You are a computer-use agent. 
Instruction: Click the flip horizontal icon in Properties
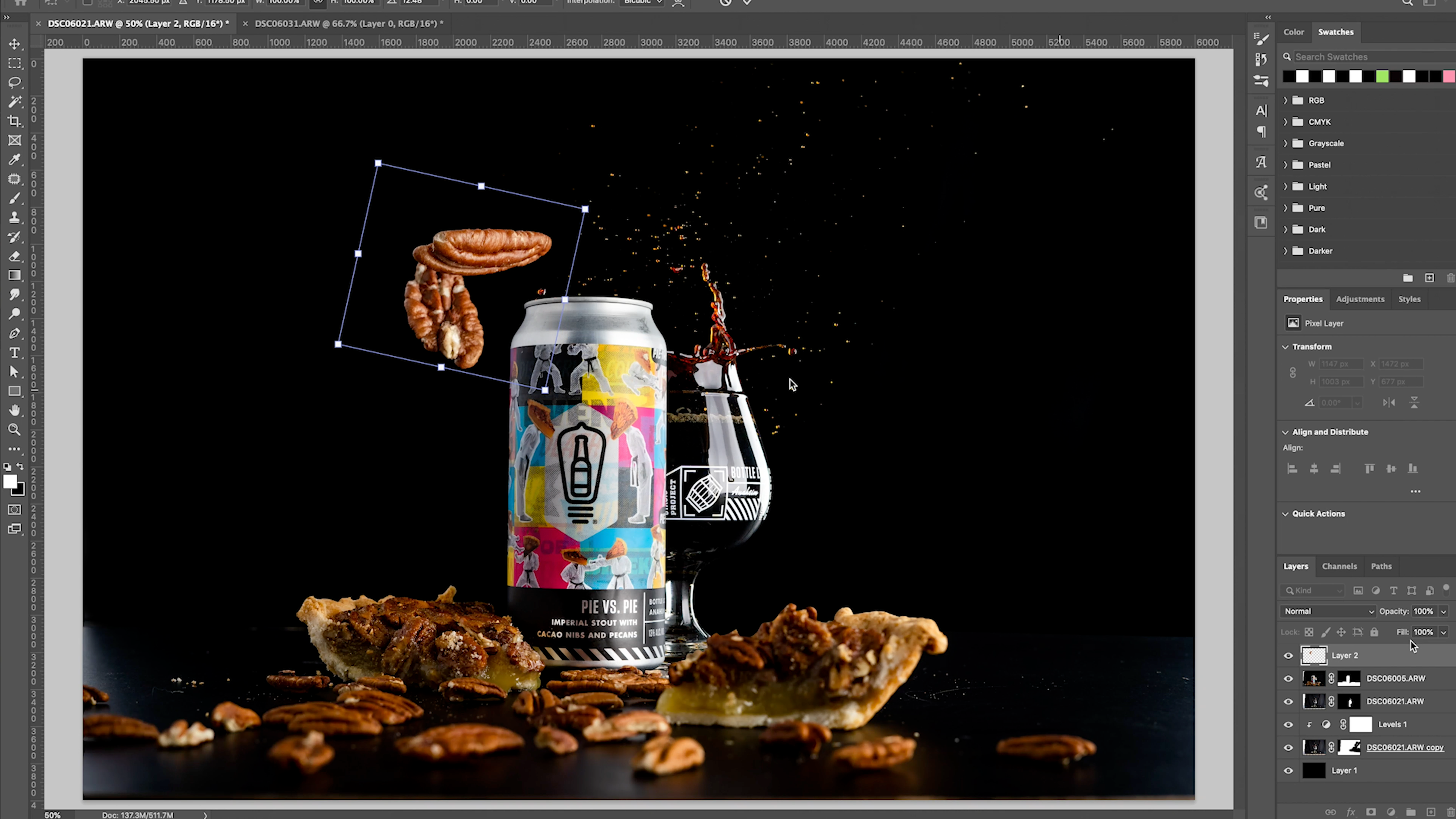pos(1389,403)
